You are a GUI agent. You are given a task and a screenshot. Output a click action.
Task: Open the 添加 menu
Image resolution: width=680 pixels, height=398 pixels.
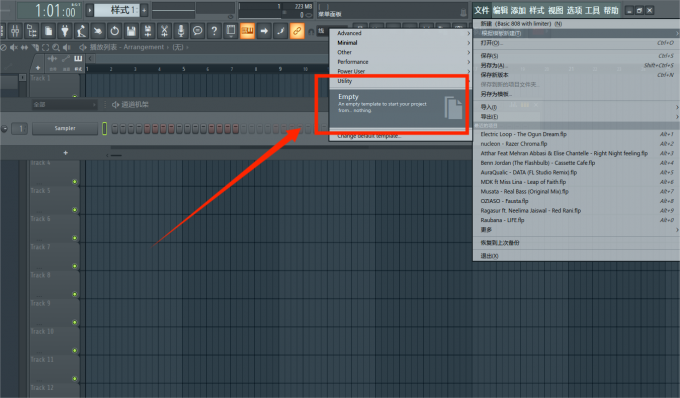518,10
